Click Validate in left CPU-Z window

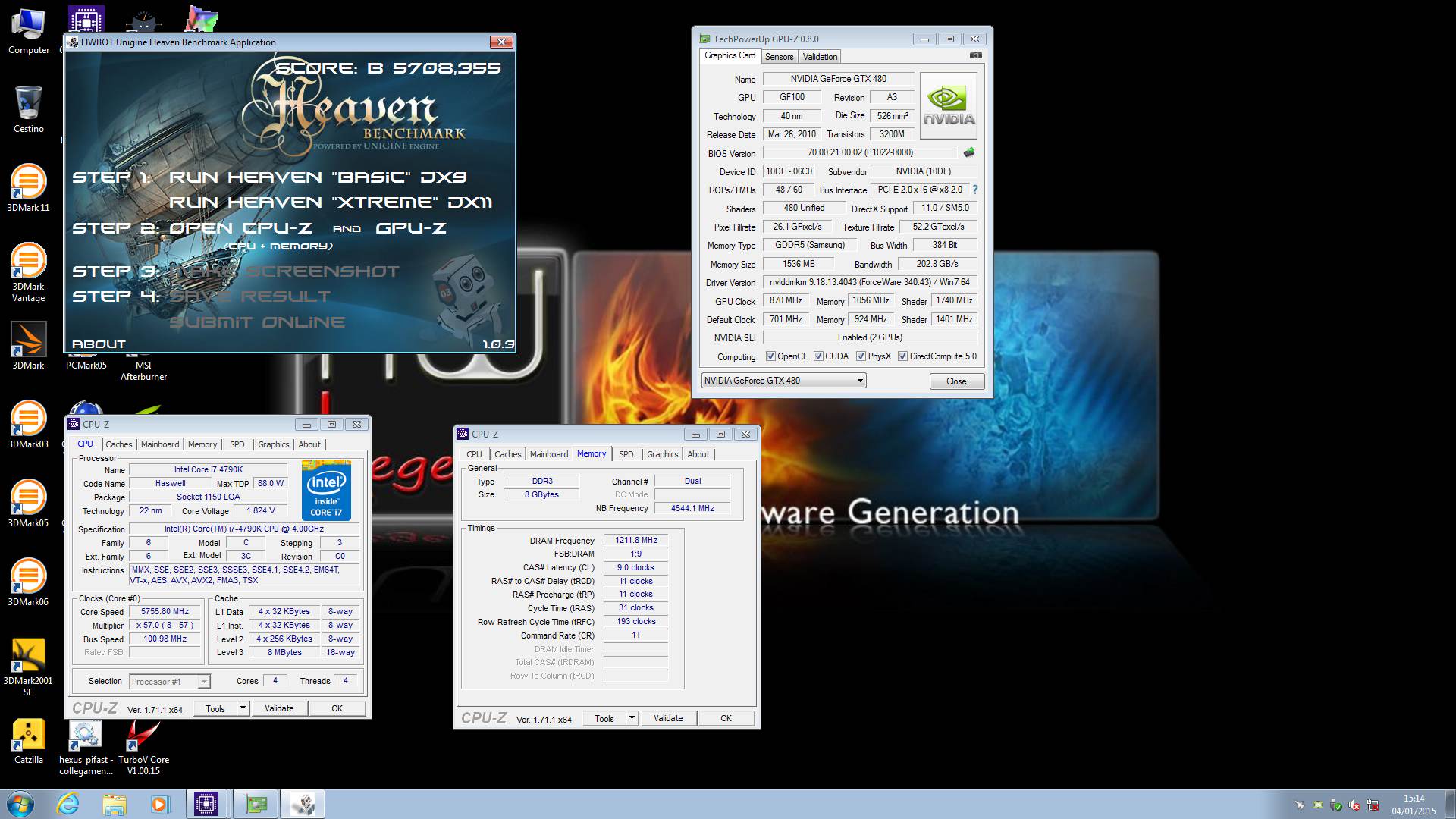(x=279, y=708)
